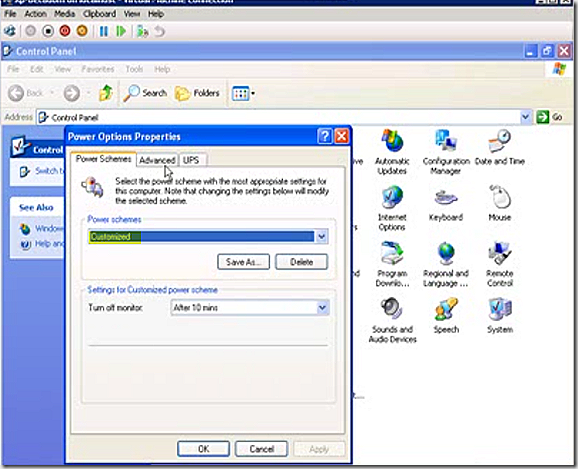Open the Media menu
Image resolution: width=578 pixels, height=469 pixels.
pyautogui.click(x=65, y=14)
